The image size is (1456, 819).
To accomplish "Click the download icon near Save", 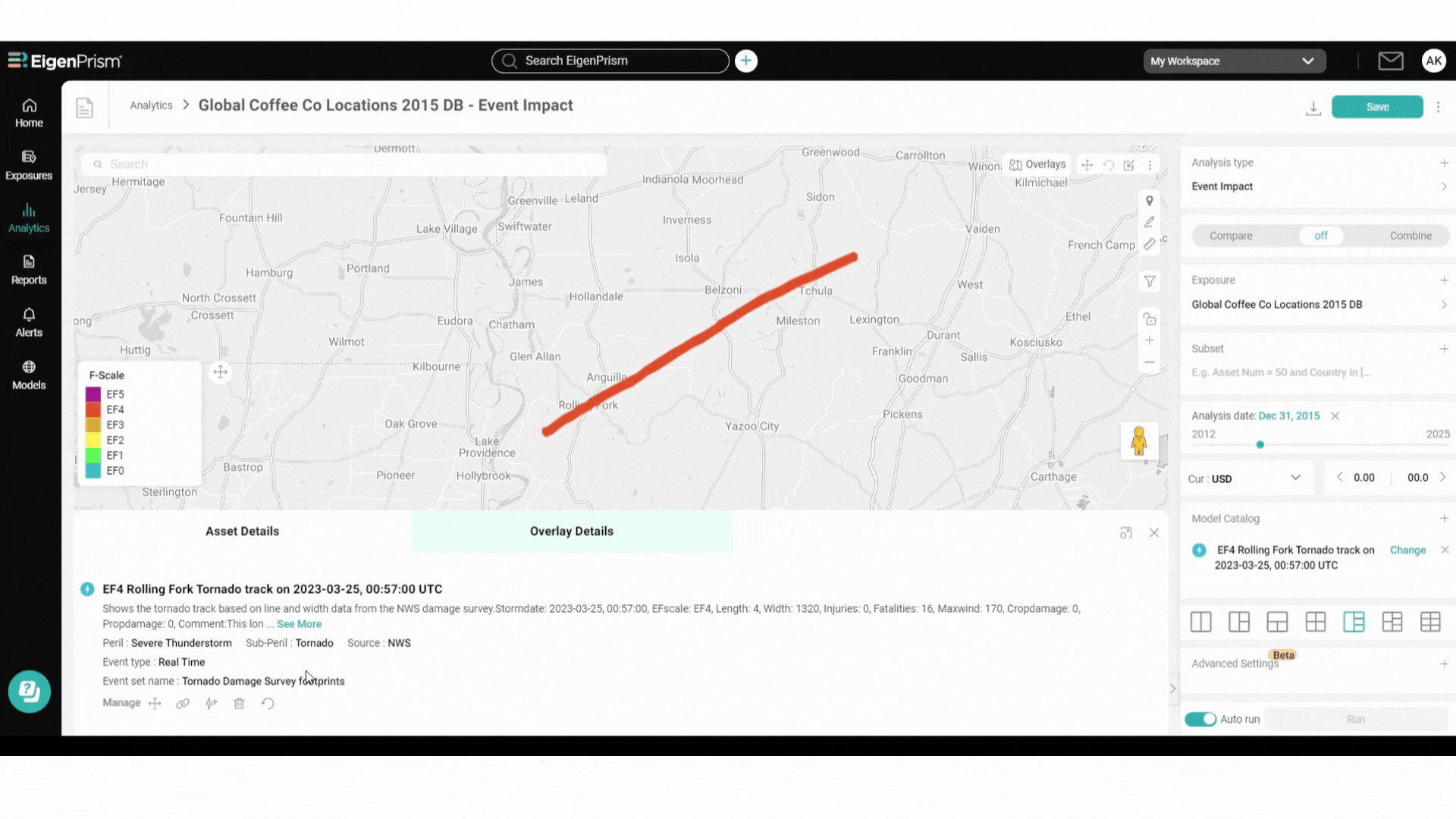I will click(x=1313, y=108).
